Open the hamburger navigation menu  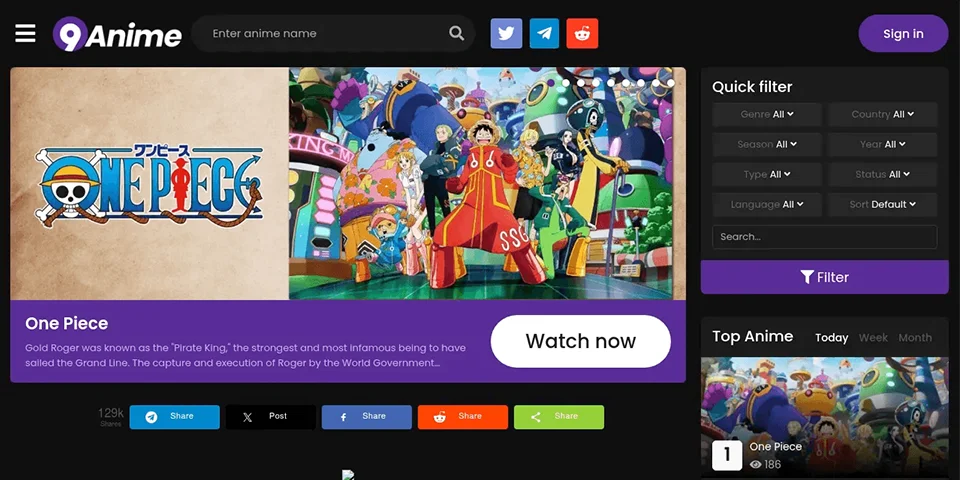click(25, 33)
